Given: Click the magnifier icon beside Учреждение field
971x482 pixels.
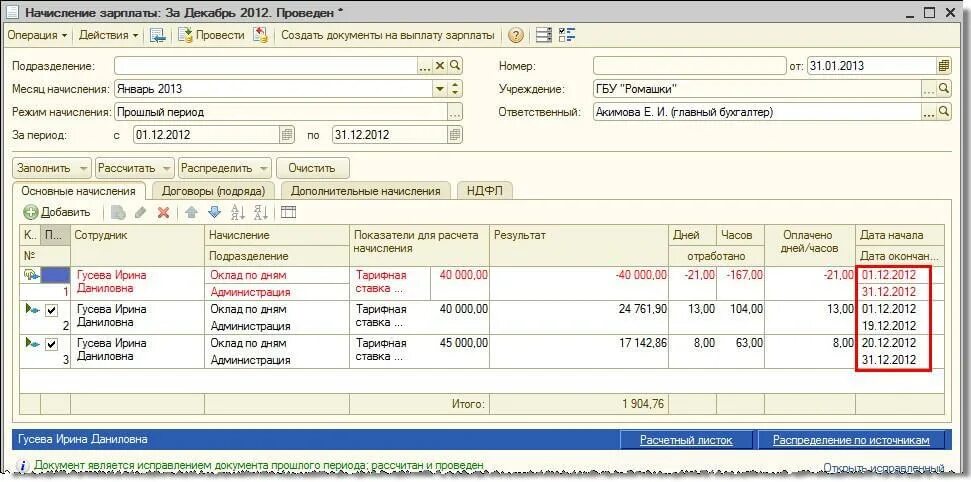Looking at the screenshot, I should (944, 89).
